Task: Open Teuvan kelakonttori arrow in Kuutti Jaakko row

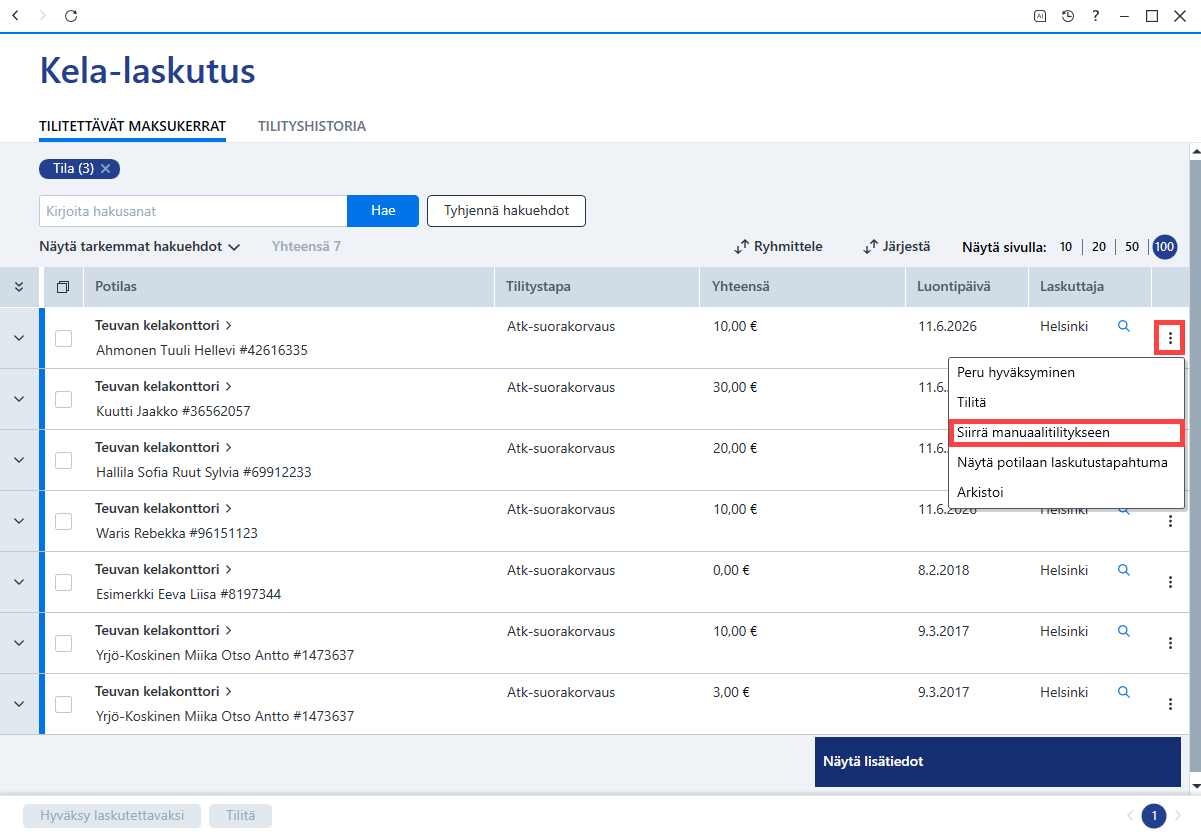Action: (x=228, y=386)
